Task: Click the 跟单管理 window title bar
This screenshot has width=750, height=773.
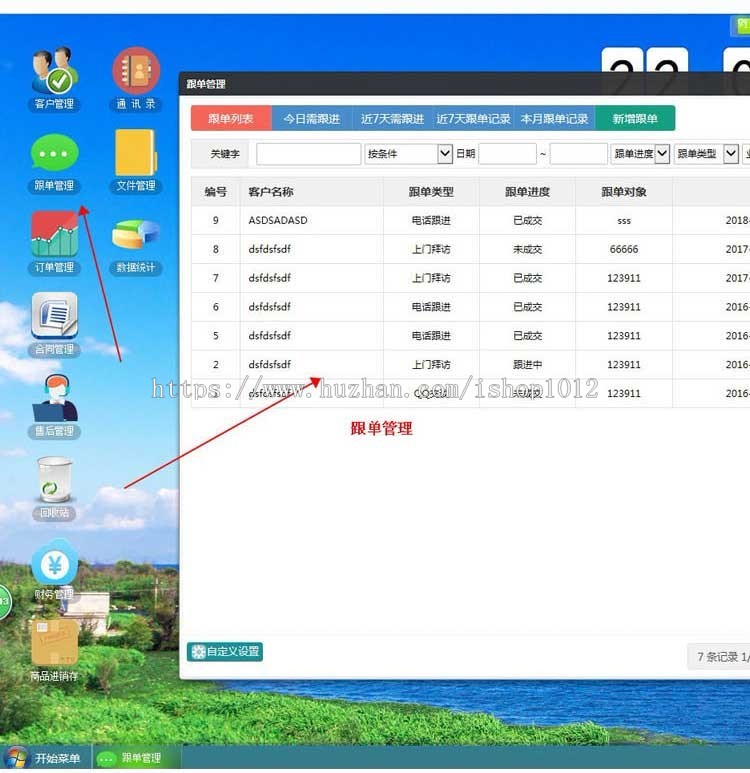Action: [464, 84]
